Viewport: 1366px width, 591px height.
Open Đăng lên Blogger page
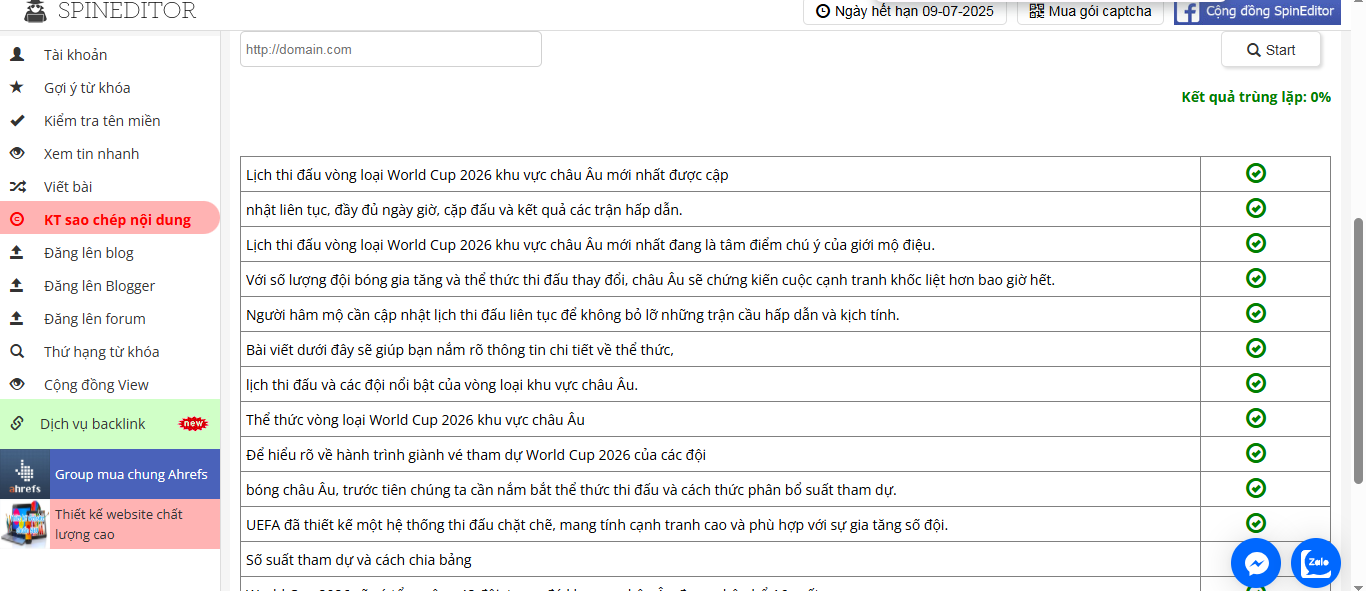(110, 285)
